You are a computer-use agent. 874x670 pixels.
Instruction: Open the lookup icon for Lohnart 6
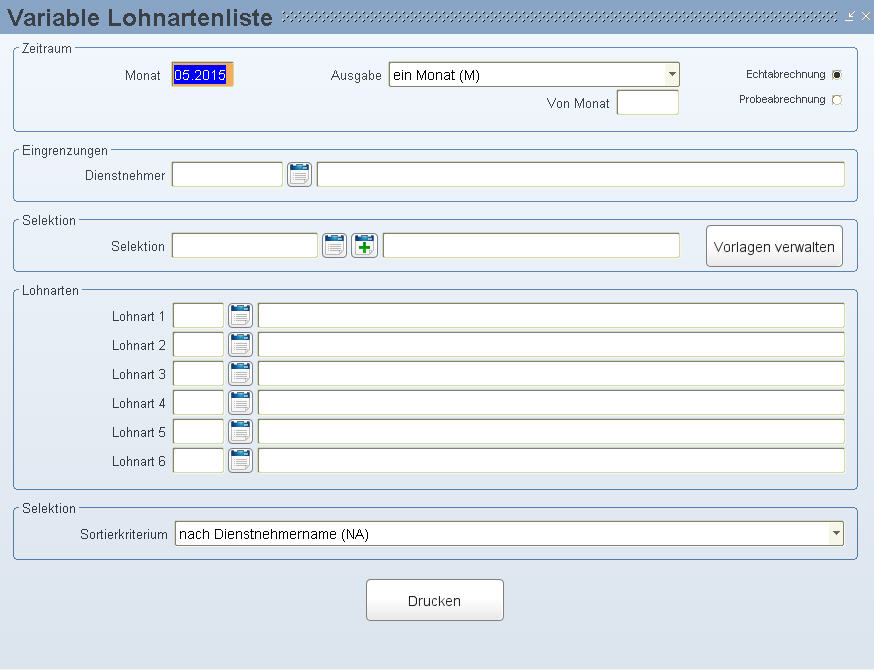click(x=240, y=461)
